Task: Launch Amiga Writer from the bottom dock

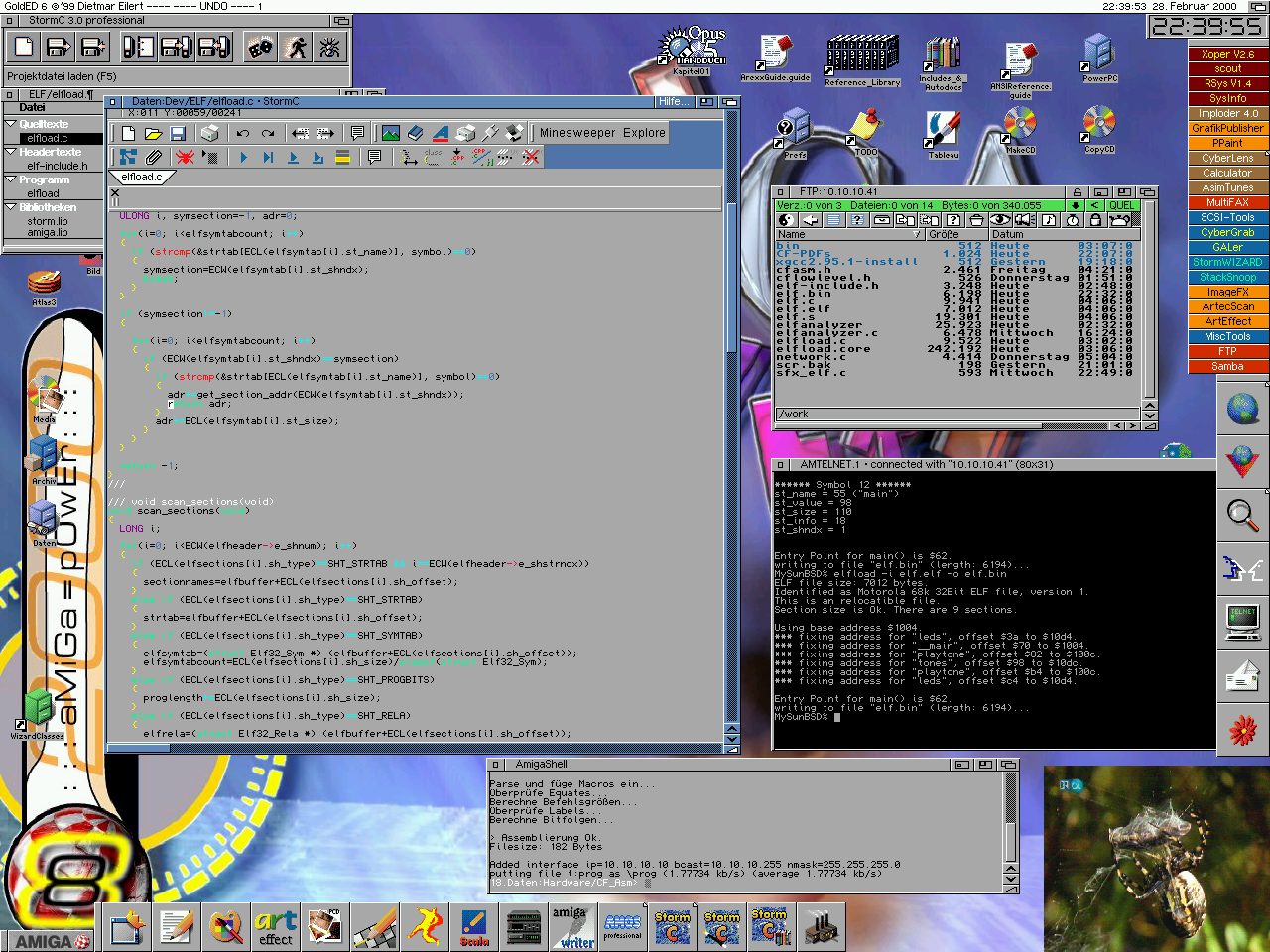Action: 573,927
